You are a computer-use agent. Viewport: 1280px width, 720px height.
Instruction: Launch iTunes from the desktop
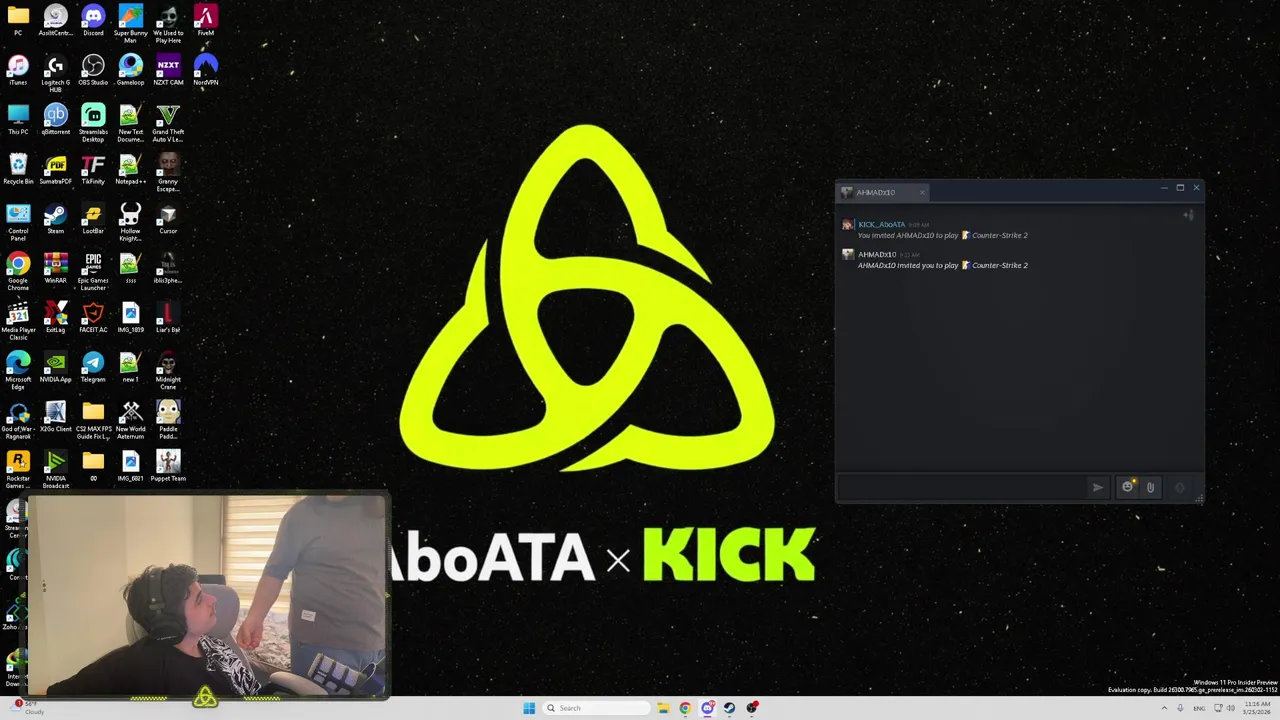(18, 70)
